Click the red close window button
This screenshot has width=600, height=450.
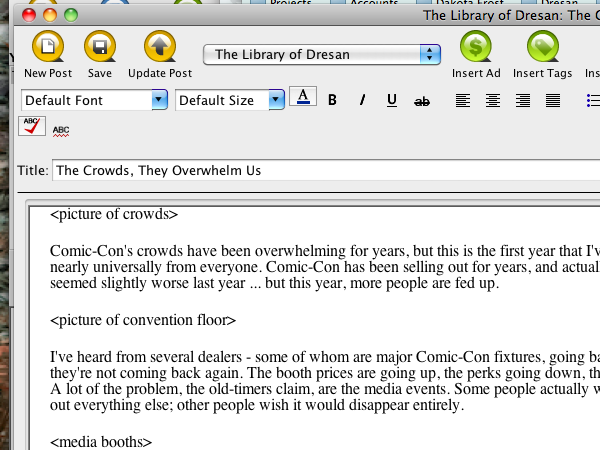coord(29,15)
